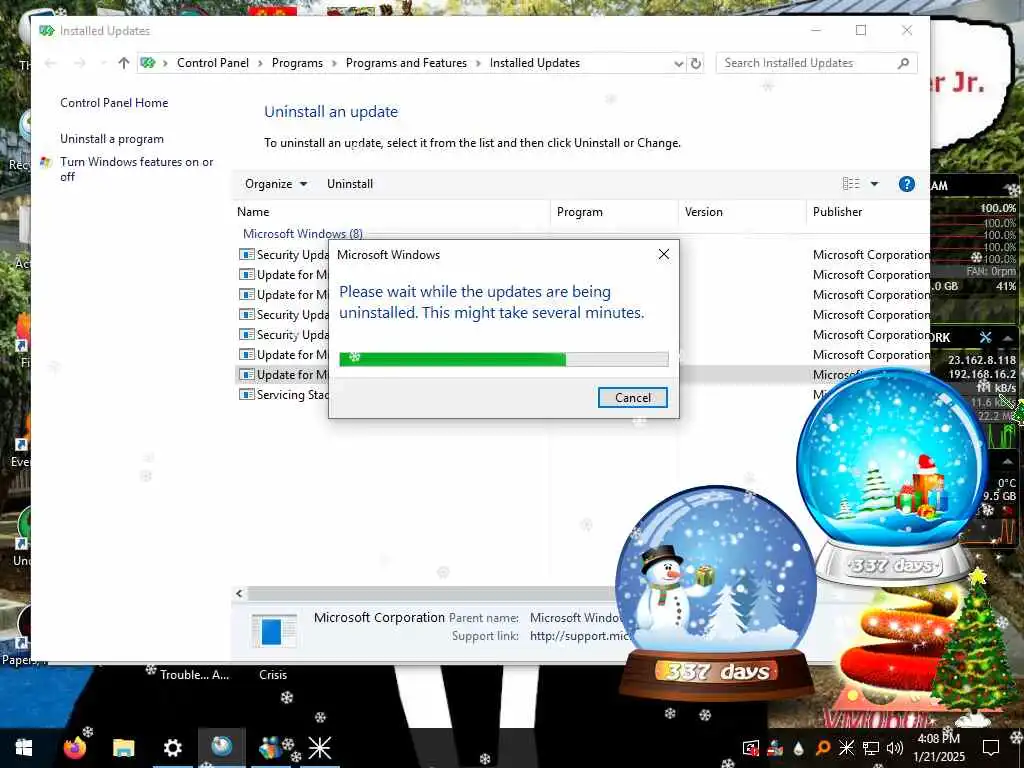Click the Crisis desktop shortcut label
Screen dimensions: 1024x768
pos(273,675)
